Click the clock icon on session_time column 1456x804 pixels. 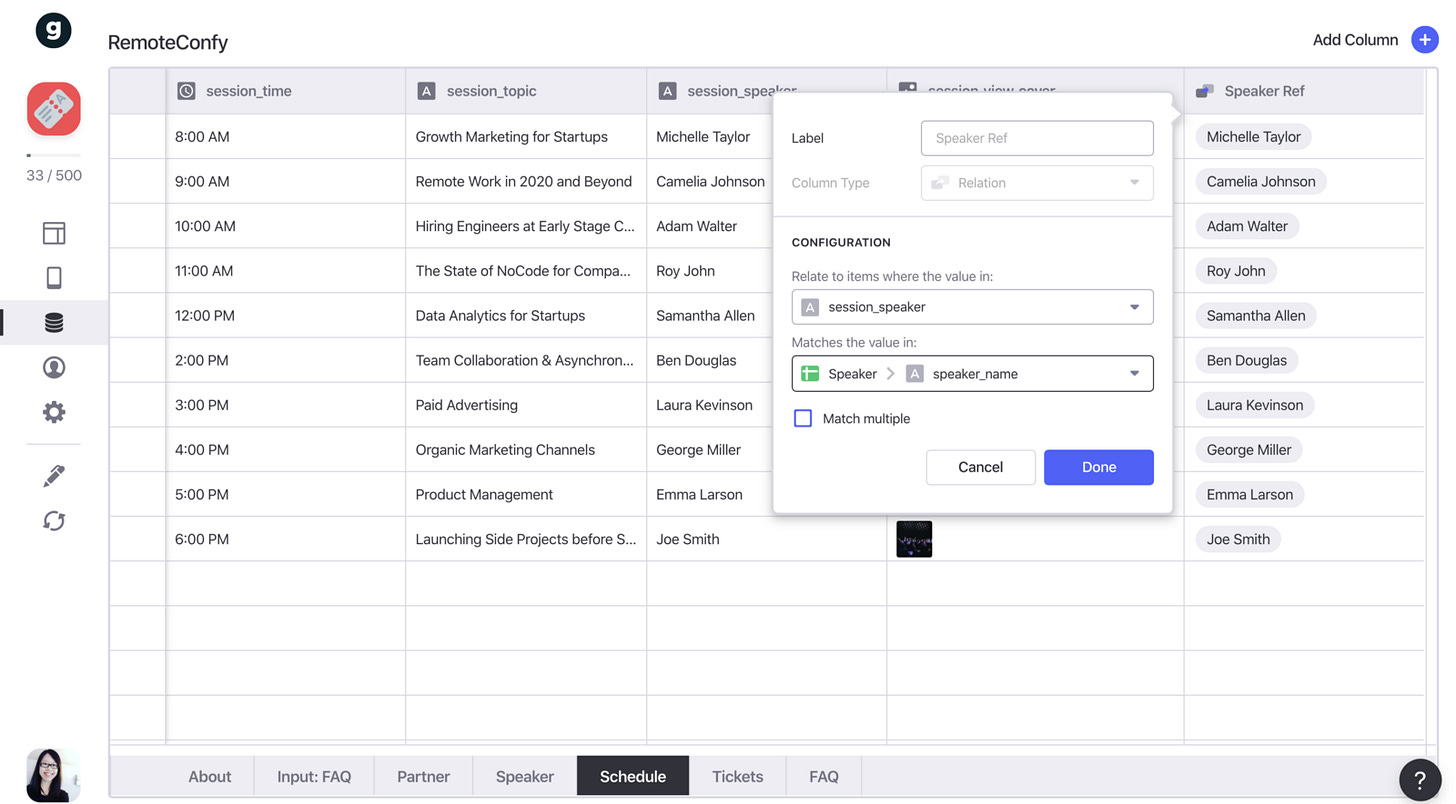pos(186,91)
